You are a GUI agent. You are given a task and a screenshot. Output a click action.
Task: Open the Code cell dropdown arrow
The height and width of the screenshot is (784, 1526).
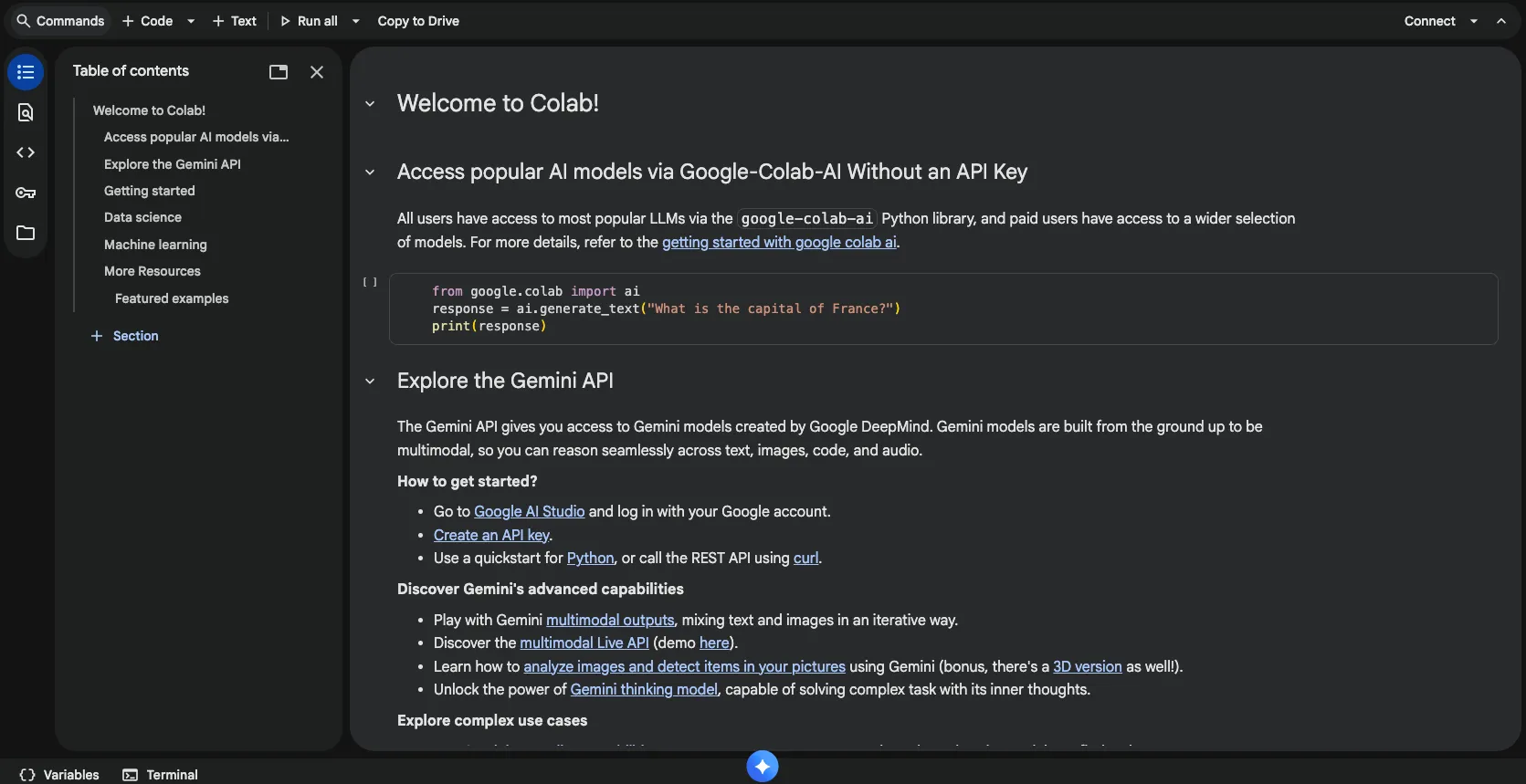[x=191, y=21]
